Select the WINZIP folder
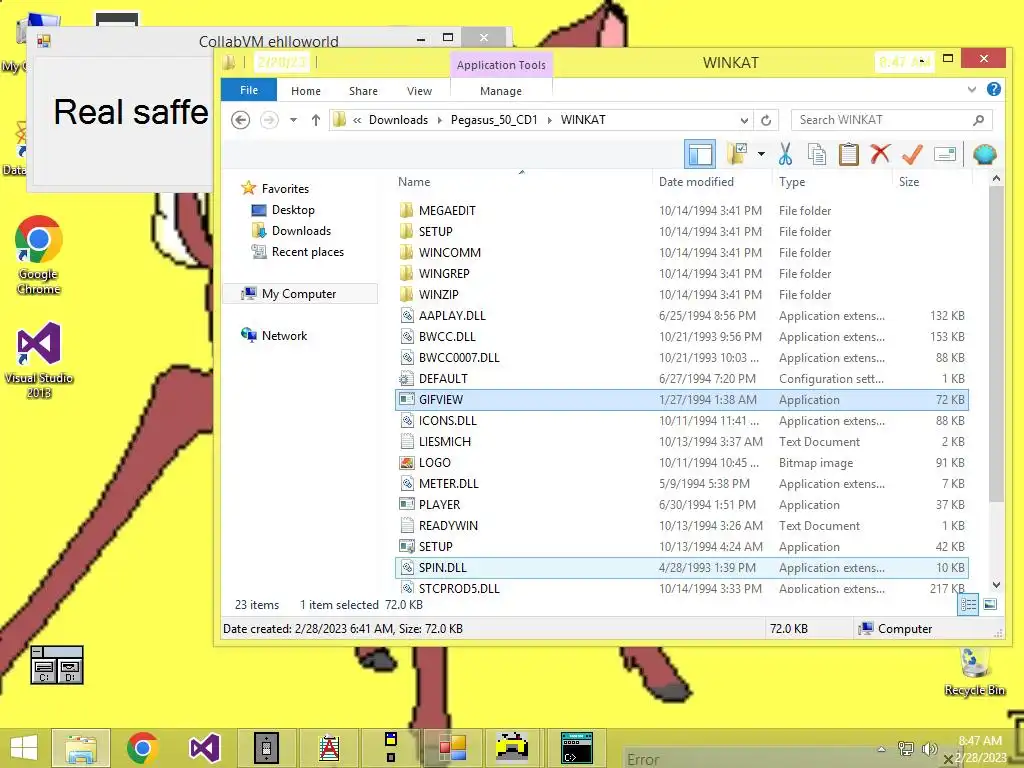Viewport: 1024px width, 768px height. point(682,295)
